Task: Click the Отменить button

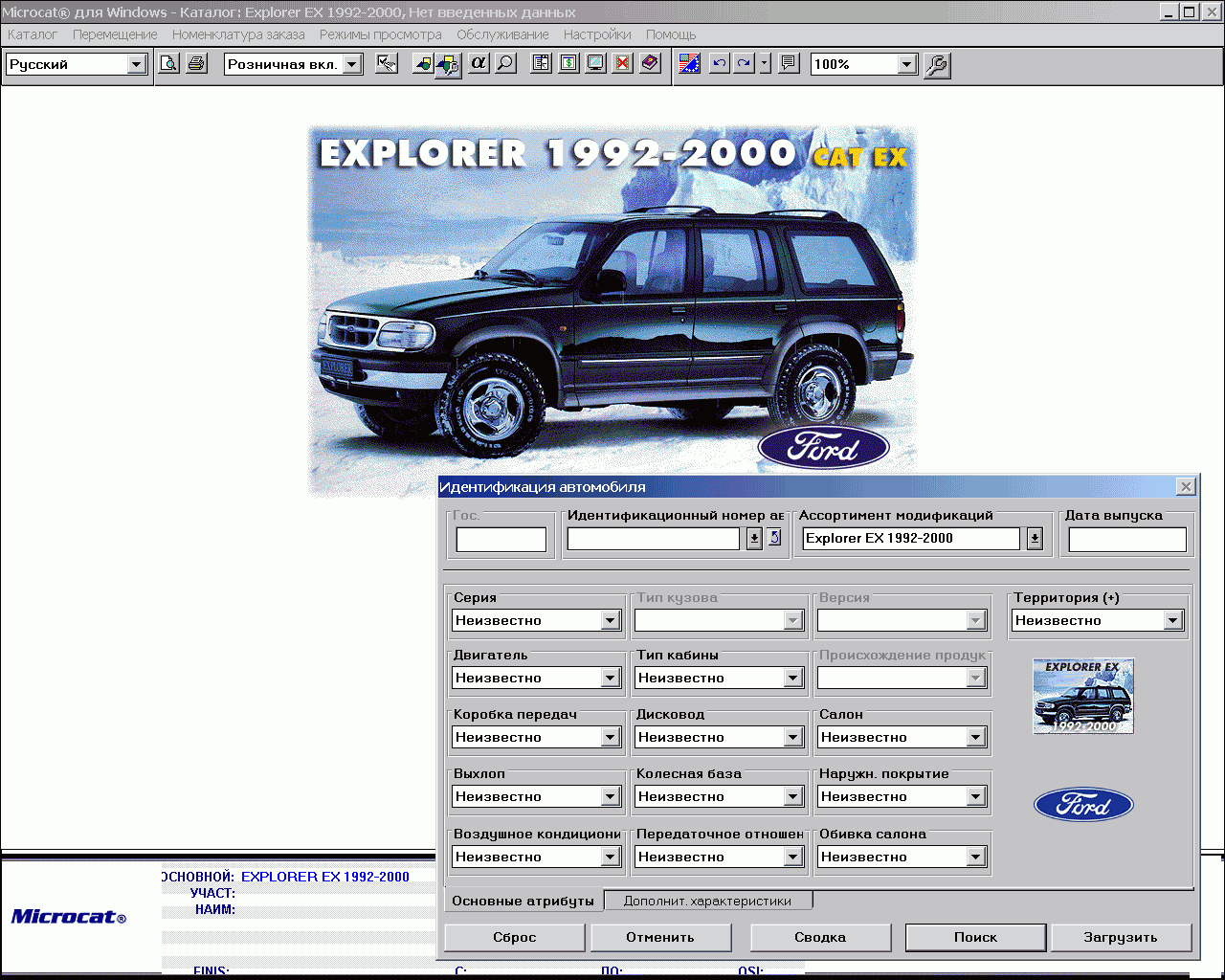Action: pos(660,937)
